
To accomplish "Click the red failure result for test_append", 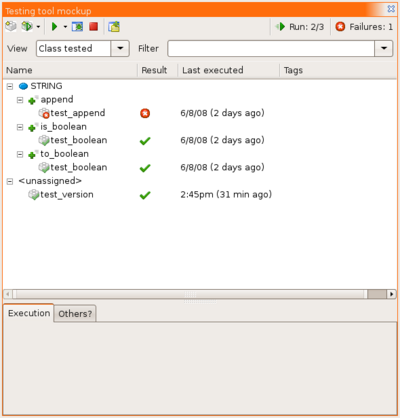I will (145, 113).
